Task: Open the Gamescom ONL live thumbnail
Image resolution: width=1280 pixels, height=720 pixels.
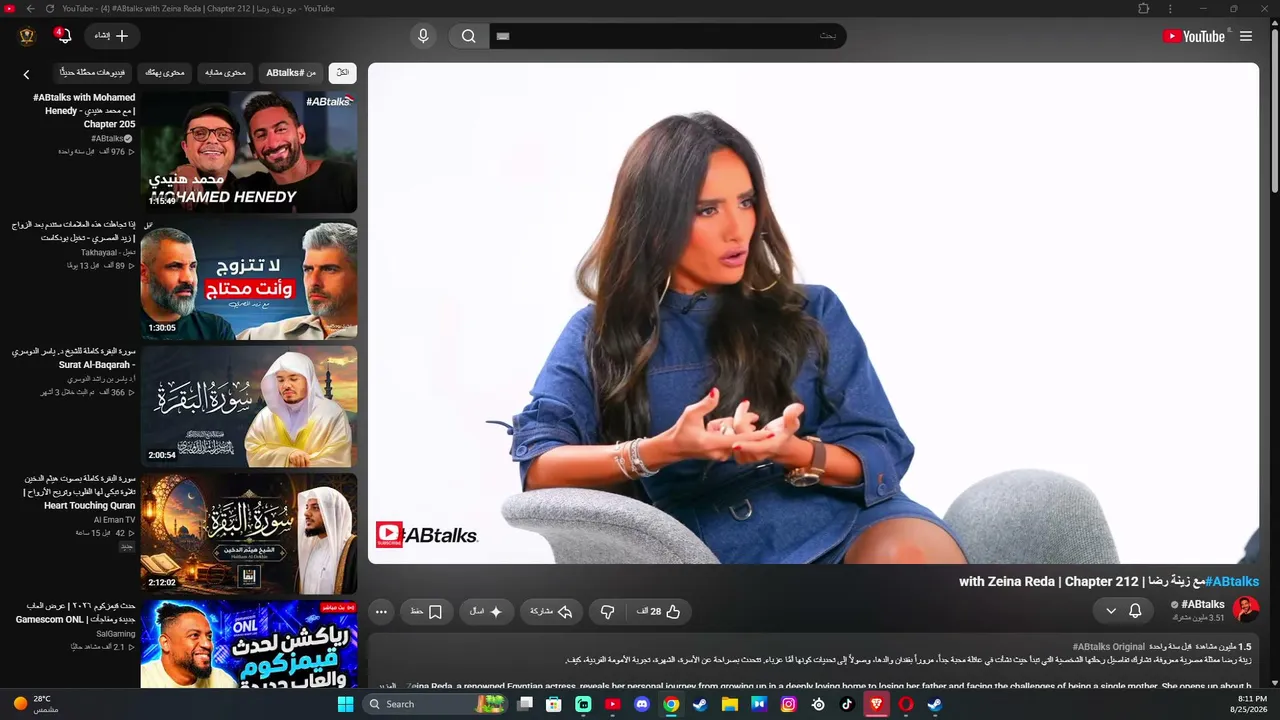Action: coord(249,644)
